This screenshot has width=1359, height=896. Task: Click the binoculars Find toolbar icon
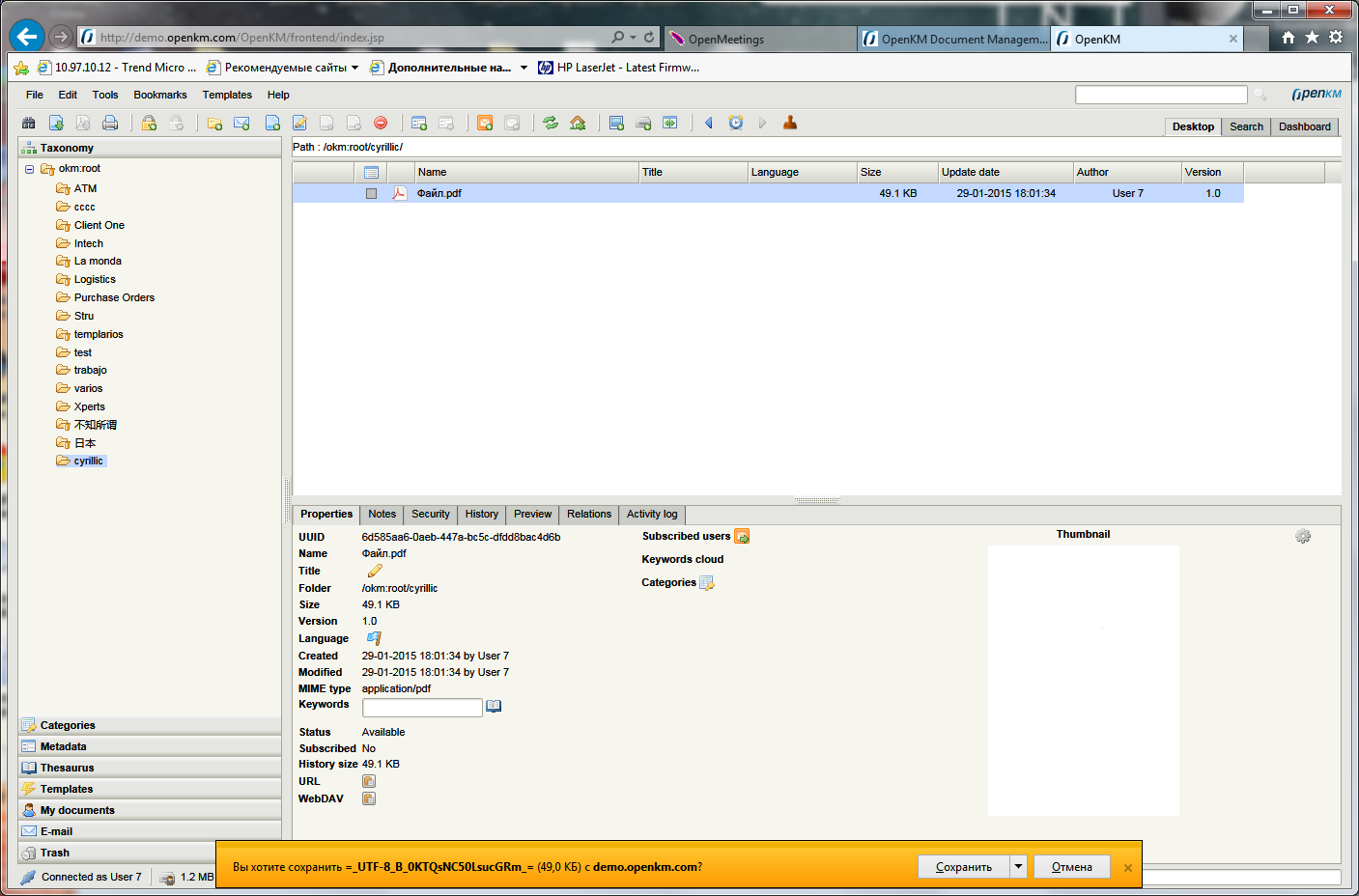pos(29,123)
